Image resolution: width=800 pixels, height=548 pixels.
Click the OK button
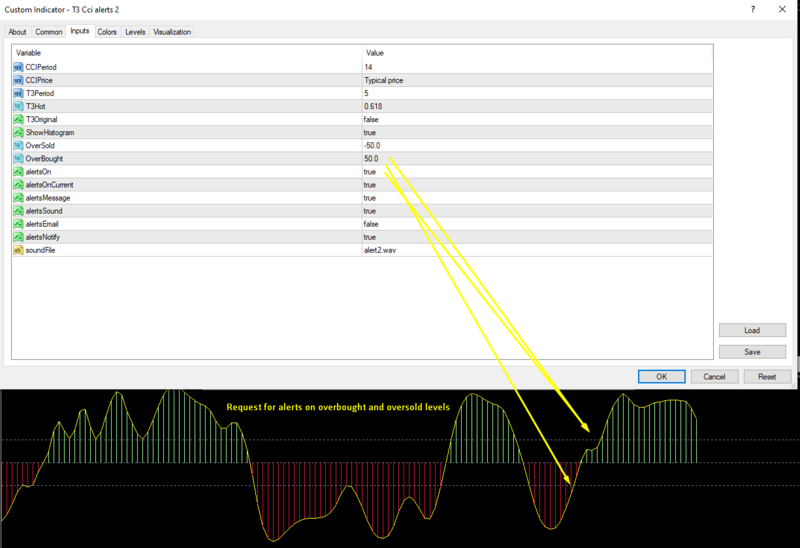[x=661, y=377]
